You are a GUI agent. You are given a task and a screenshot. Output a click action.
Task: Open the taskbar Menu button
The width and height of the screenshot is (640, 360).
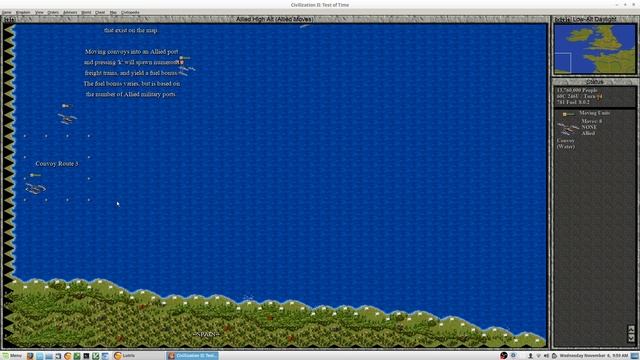coord(12,356)
